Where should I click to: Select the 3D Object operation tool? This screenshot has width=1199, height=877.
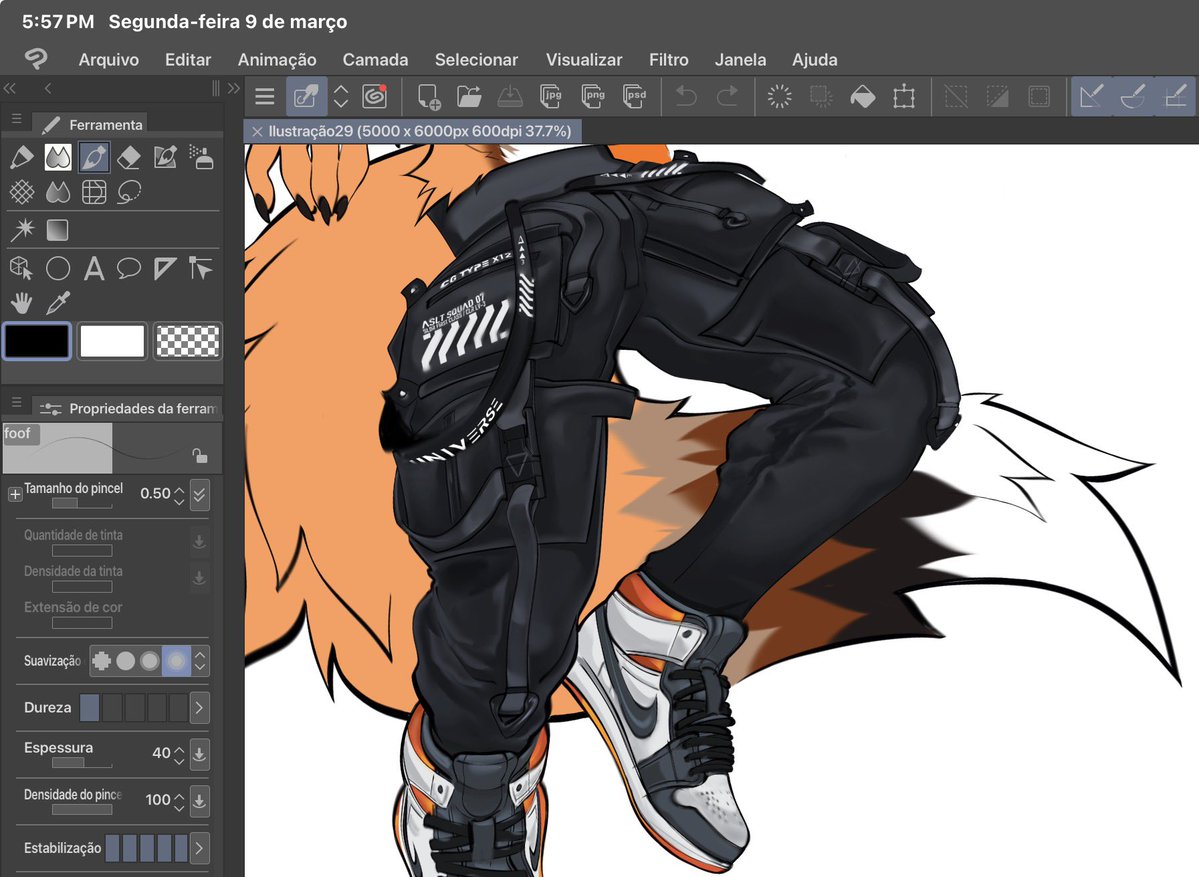[x=21, y=268]
